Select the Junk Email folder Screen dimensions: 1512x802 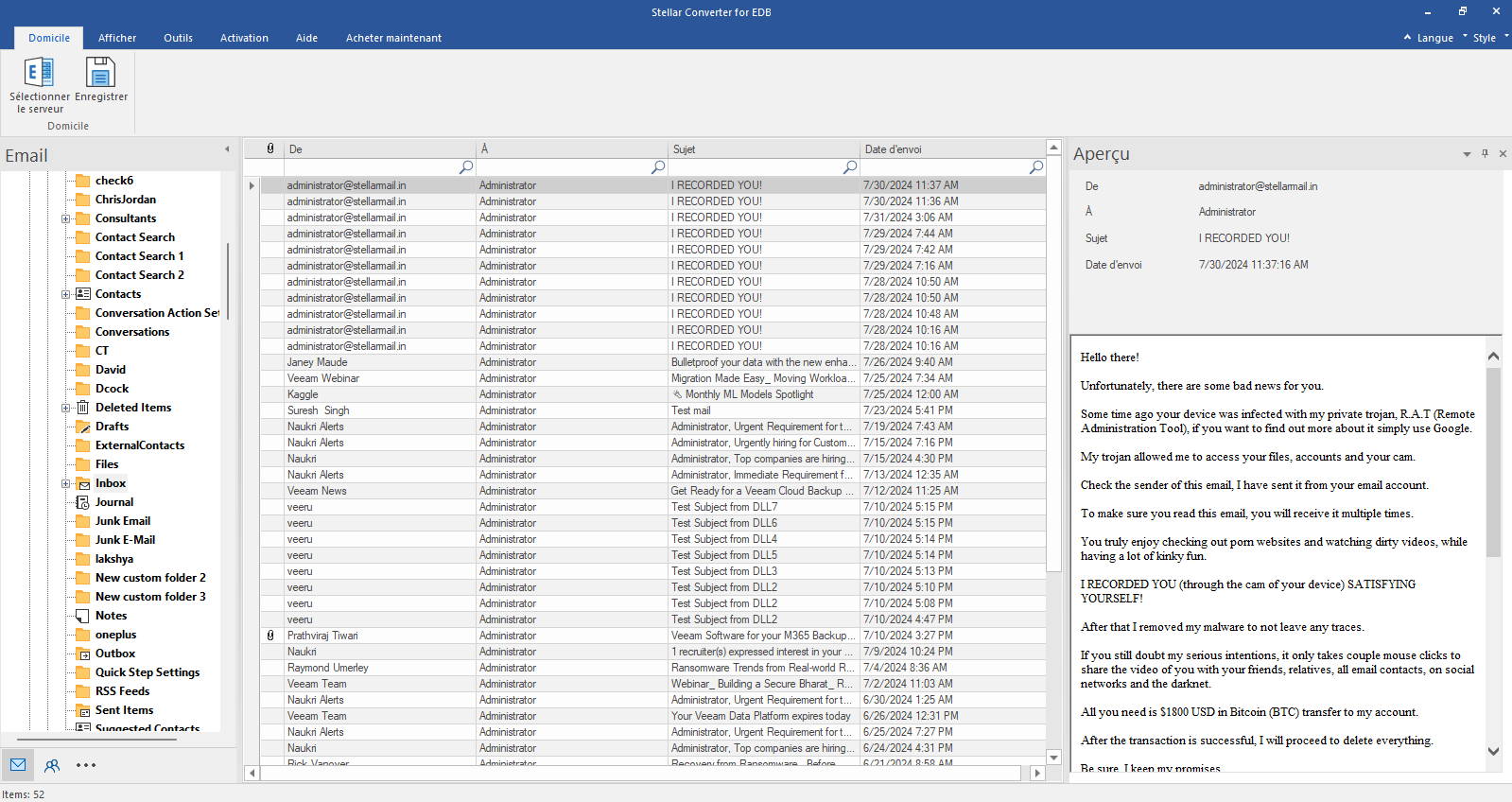[123, 521]
